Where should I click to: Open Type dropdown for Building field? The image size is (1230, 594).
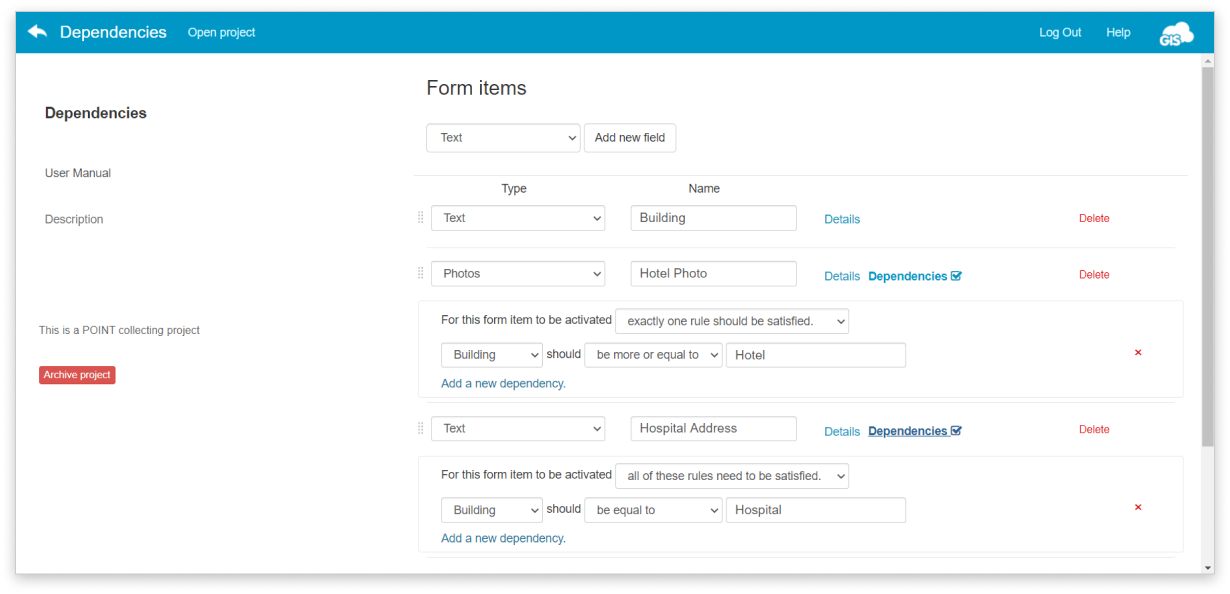(518, 218)
